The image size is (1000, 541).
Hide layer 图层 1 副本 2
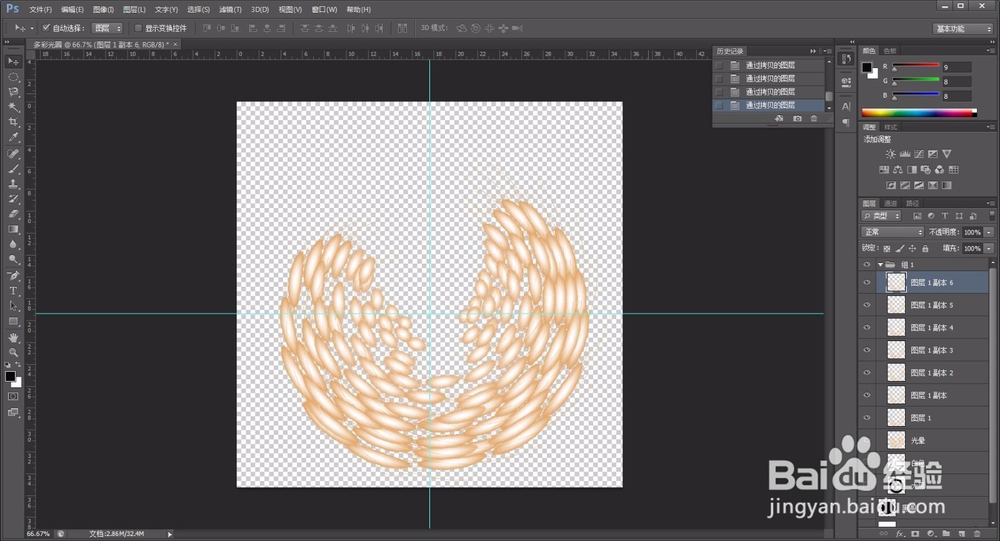pos(867,373)
